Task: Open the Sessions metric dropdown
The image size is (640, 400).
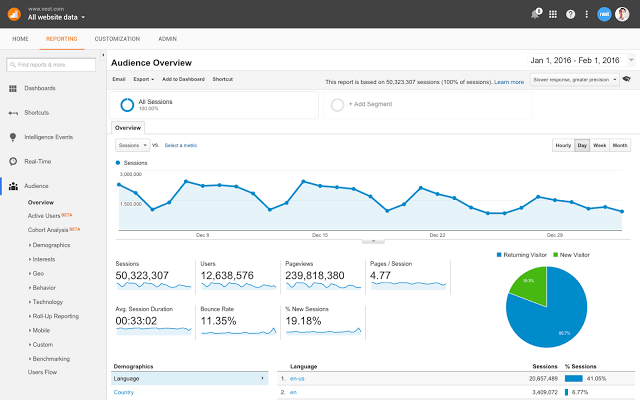Action: click(136, 145)
